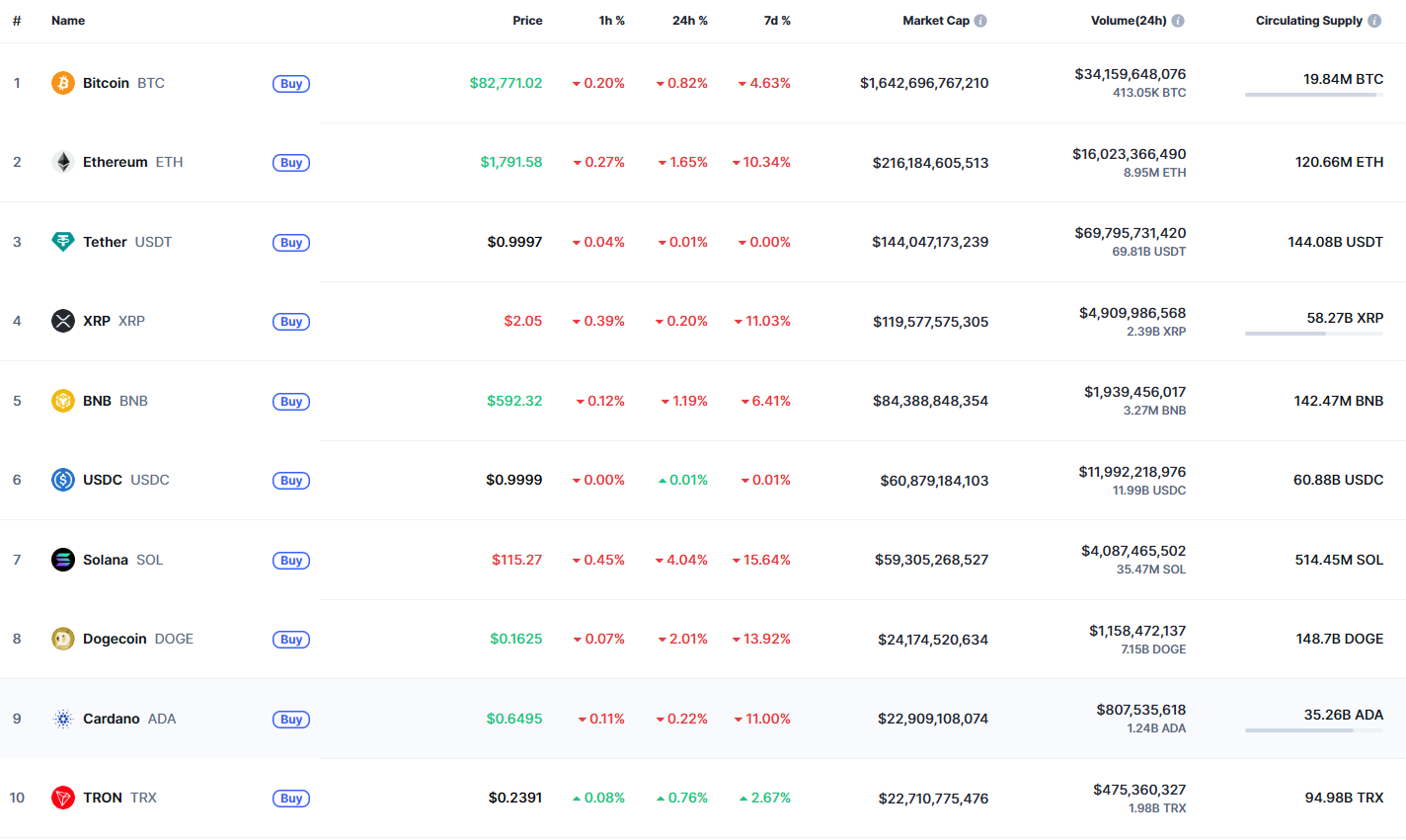Click Cardano circulating supply progress bar
Image resolution: width=1406 pixels, height=840 pixels.
(x=1314, y=730)
